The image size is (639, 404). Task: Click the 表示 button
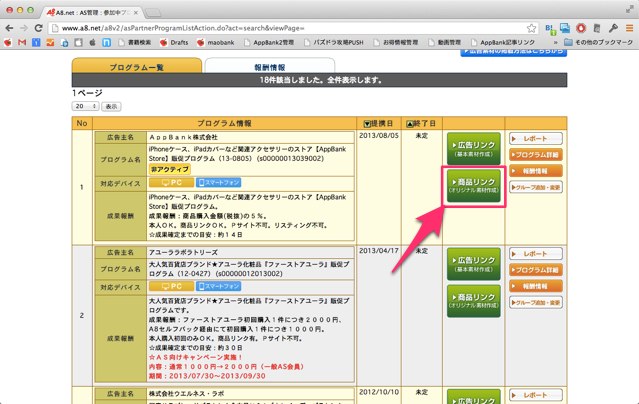pyautogui.click(x=111, y=106)
